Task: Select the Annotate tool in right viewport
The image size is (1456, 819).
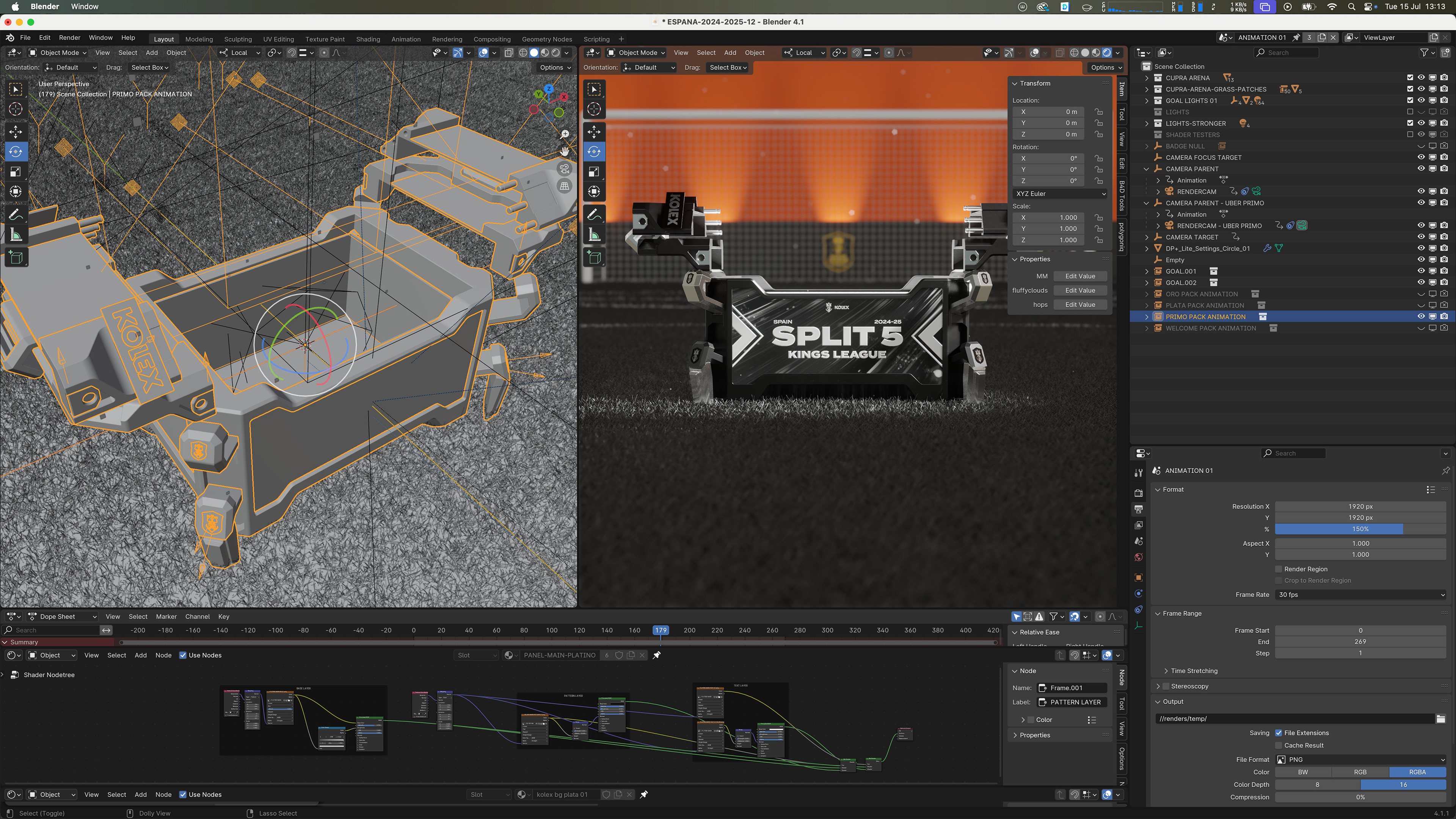Action: (x=594, y=214)
